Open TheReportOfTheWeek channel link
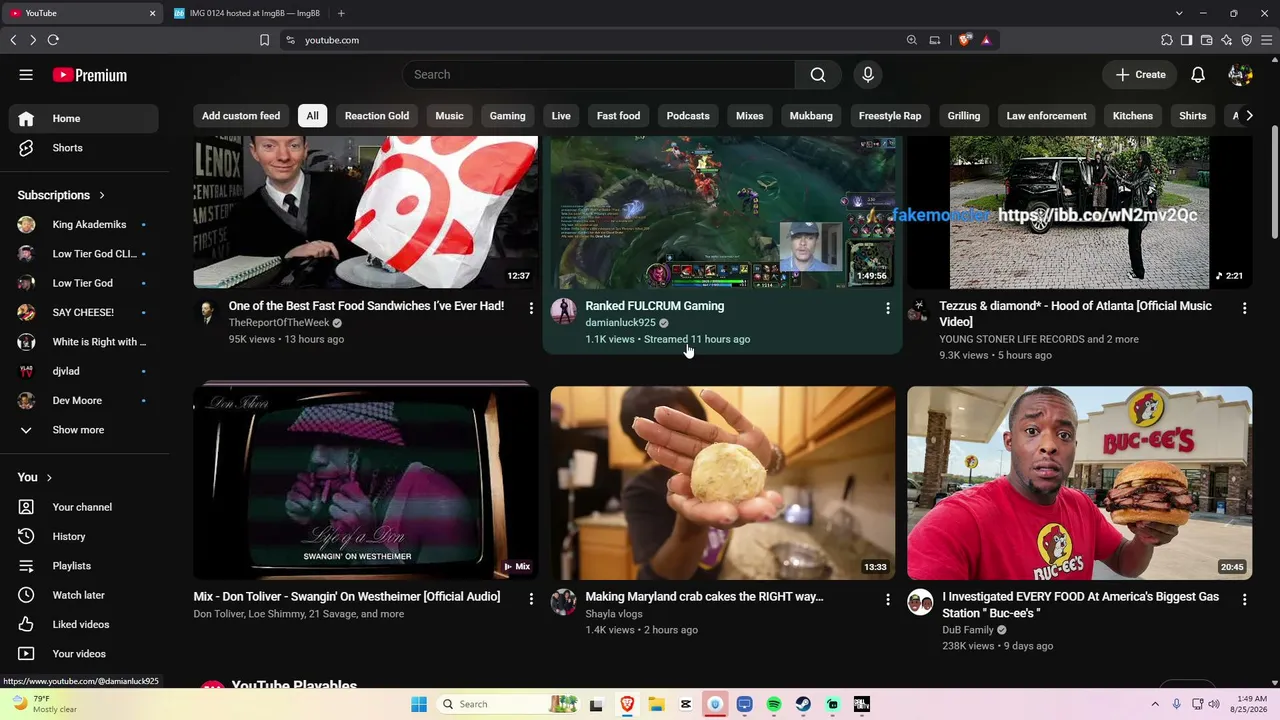This screenshot has height=720, width=1280. point(278,323)
